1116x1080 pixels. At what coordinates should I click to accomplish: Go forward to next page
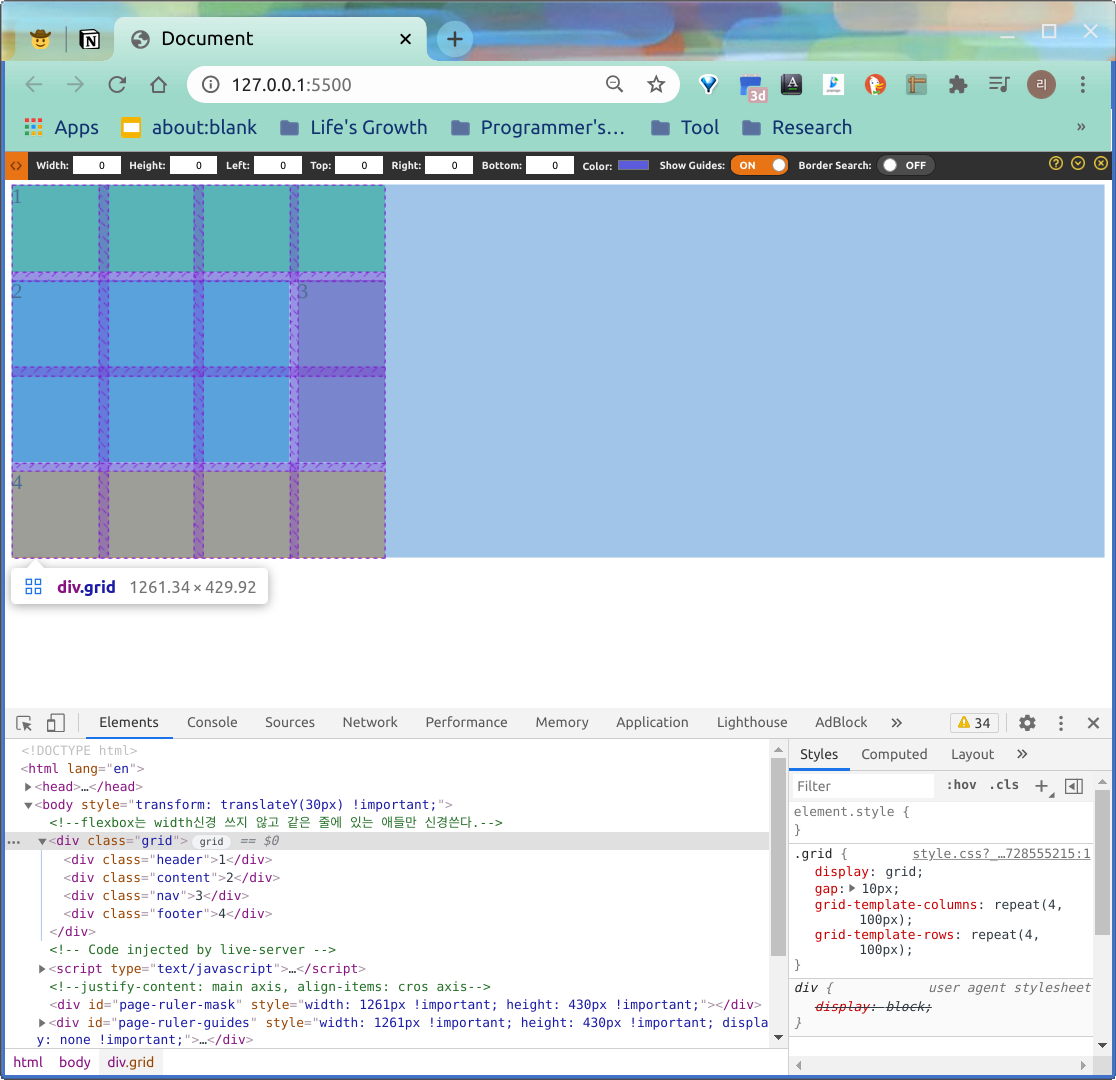[75, 85]
